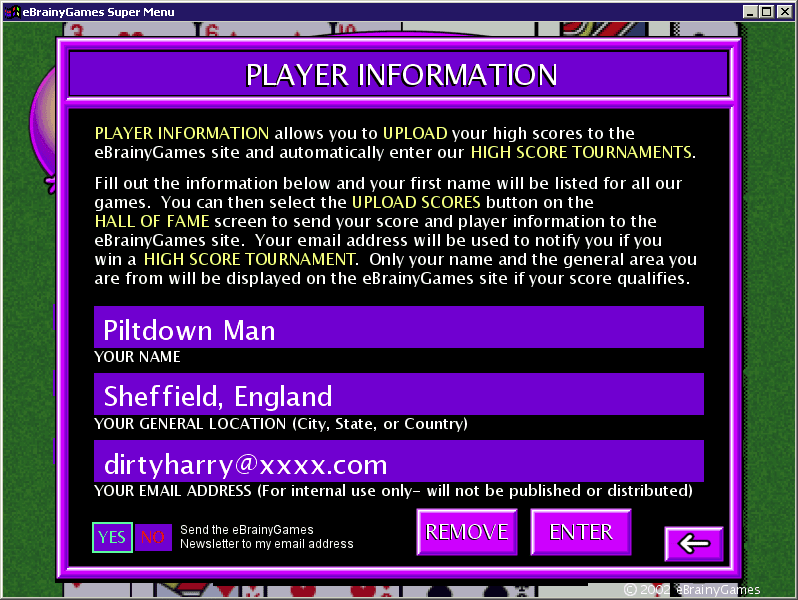
Task: Click 'HALL OF FAME' highlighted text
Action: [x=152, y=221]
